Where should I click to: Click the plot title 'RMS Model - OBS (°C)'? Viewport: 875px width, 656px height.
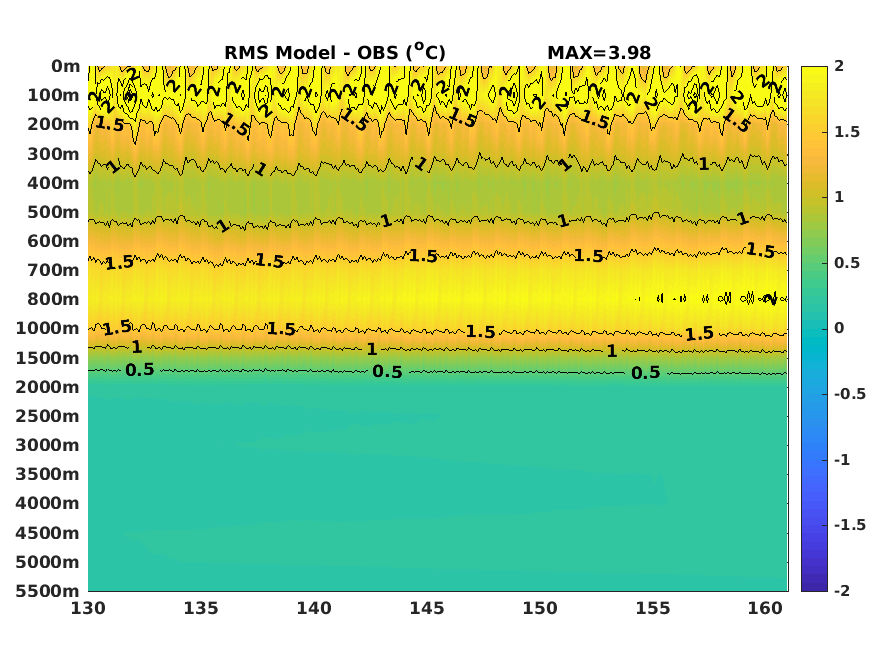(335, 52)
